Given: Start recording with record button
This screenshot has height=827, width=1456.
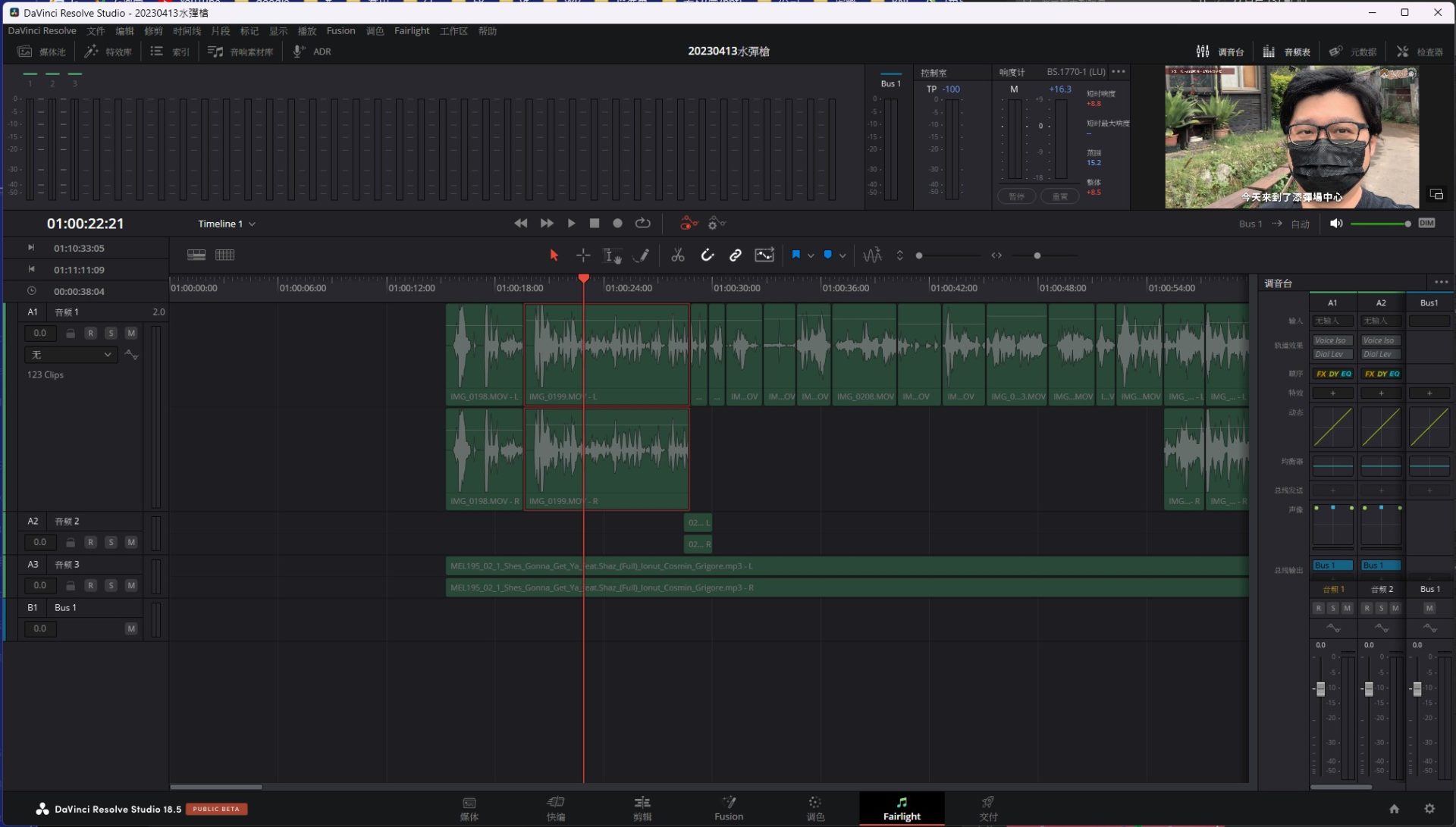Looking at the screenshot, I should [x=618, y=224].
